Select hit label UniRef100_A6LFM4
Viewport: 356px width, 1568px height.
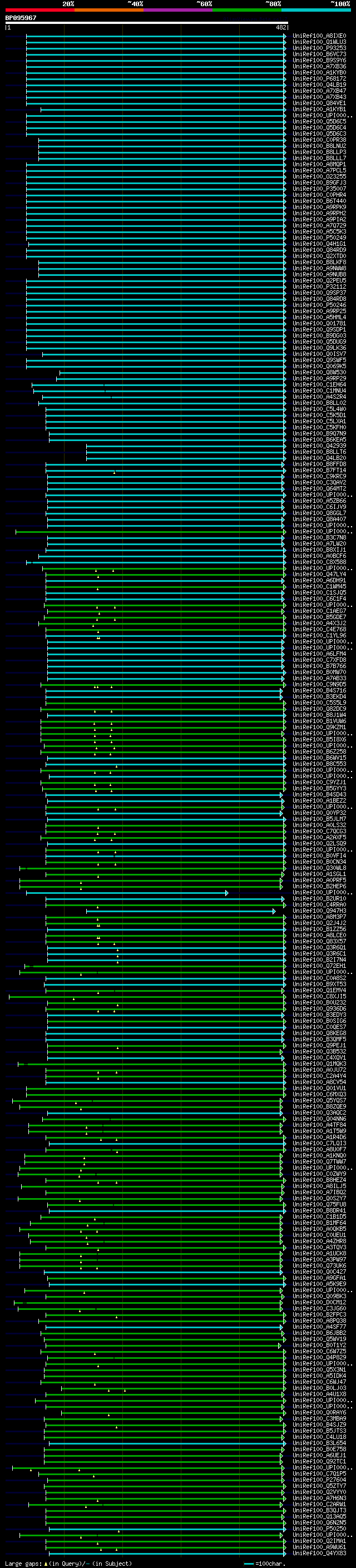[x=319, y=654]
